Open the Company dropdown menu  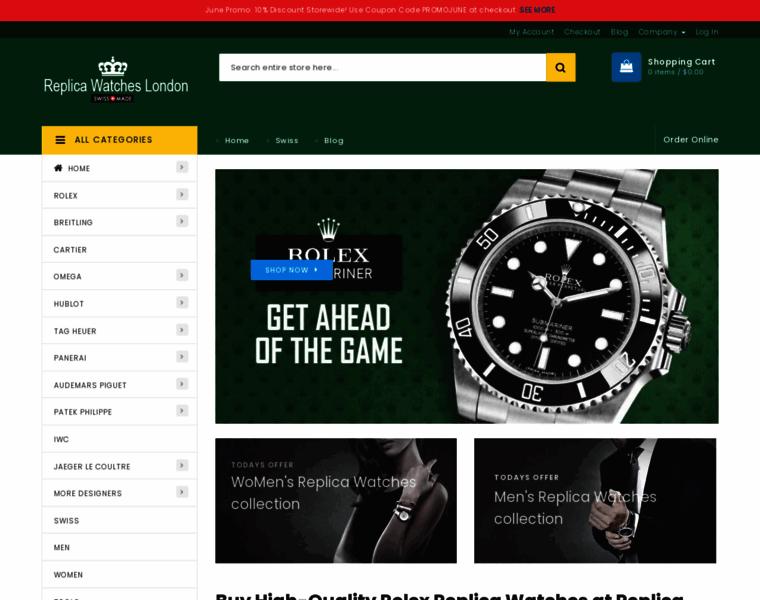[x=662, y=32]
